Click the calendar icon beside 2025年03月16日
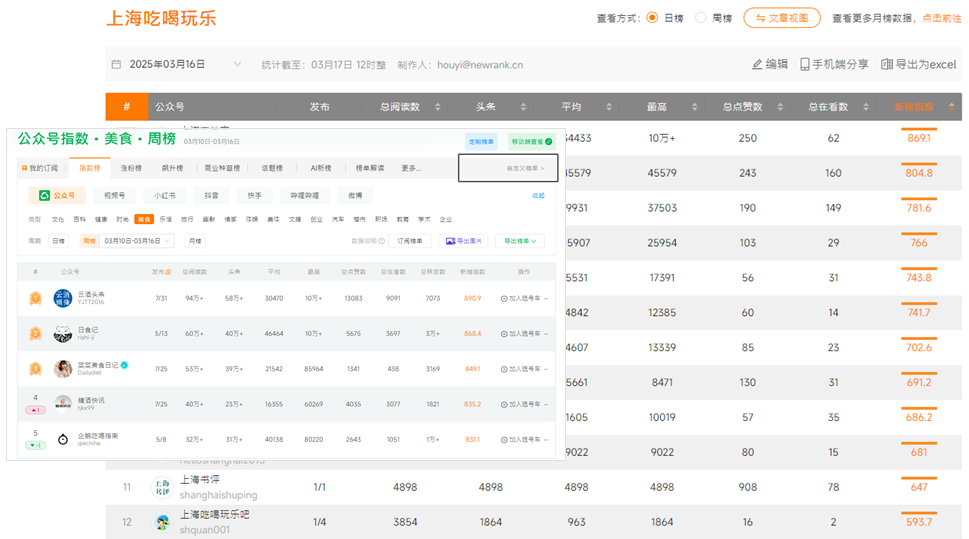This screenshot has height=539, width=969. [118, 65]
